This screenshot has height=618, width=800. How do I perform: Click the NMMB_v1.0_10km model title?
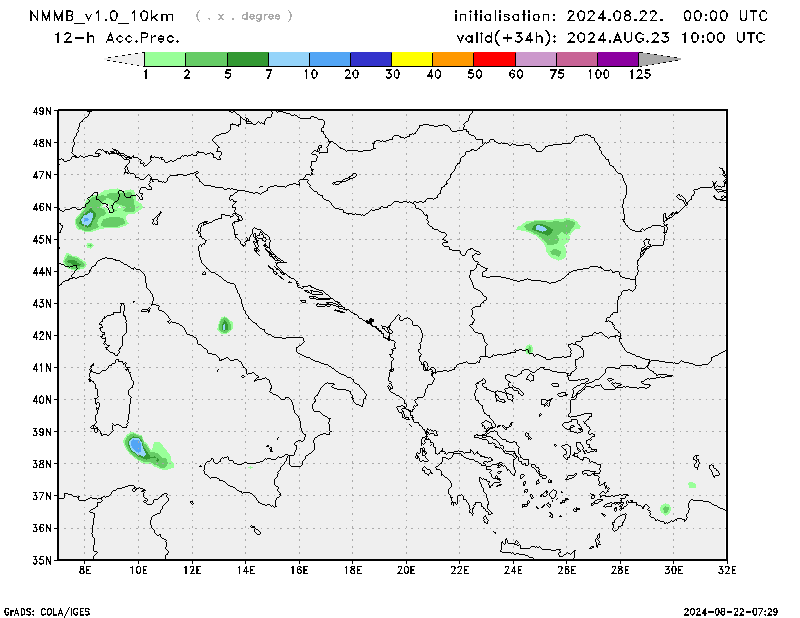104,16
